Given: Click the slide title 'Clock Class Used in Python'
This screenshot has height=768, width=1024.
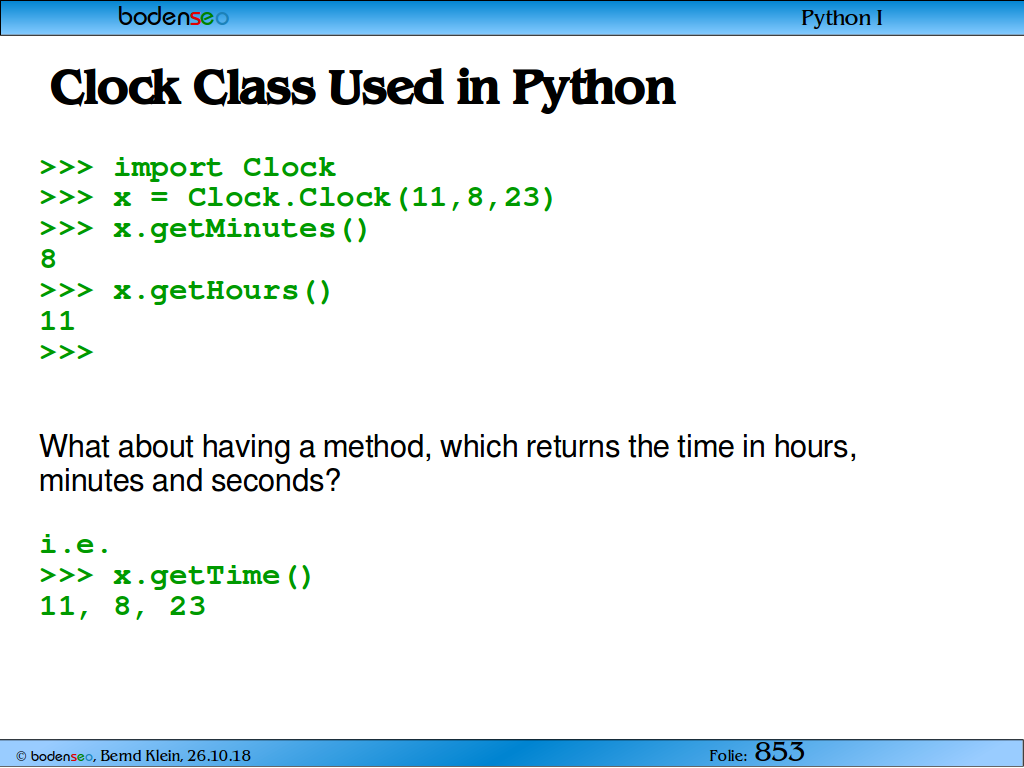Looking at the screenshot, I should coord(362,88).
